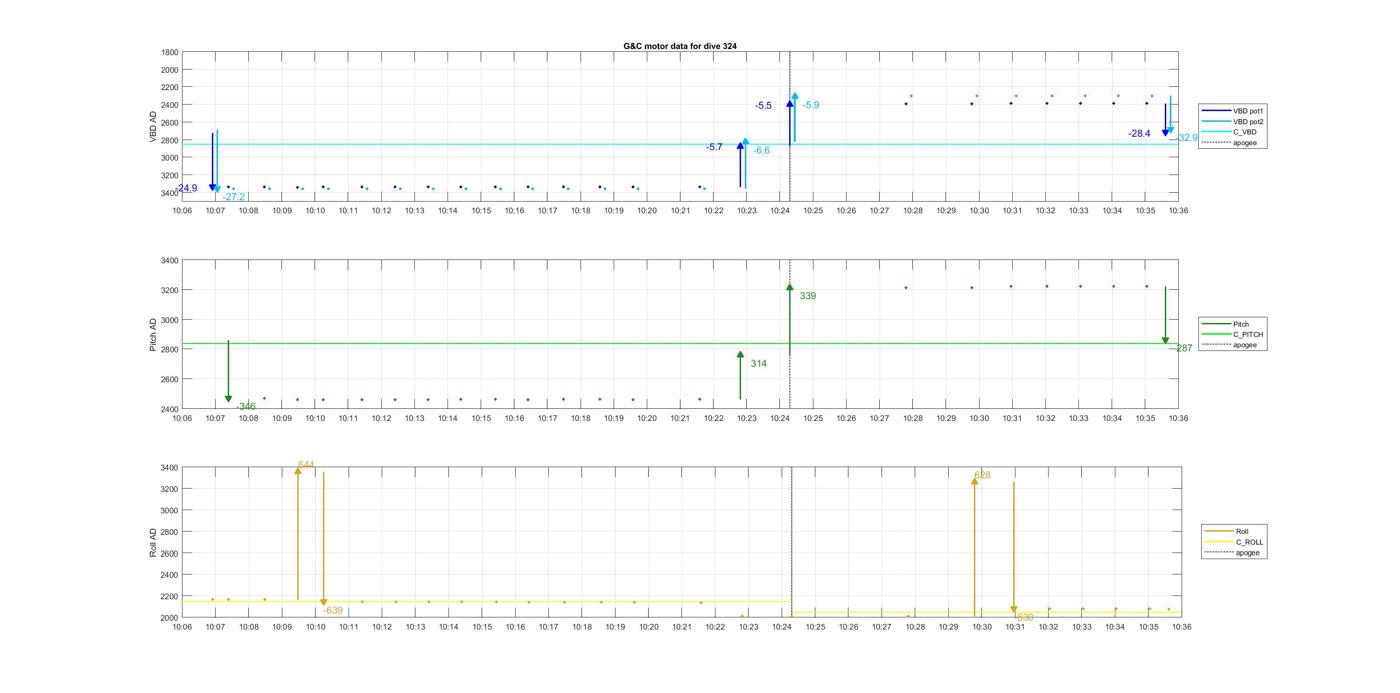Click the '-27.2' VBD data label
This screenshot has width=1400, height=693.
point(233,197)
